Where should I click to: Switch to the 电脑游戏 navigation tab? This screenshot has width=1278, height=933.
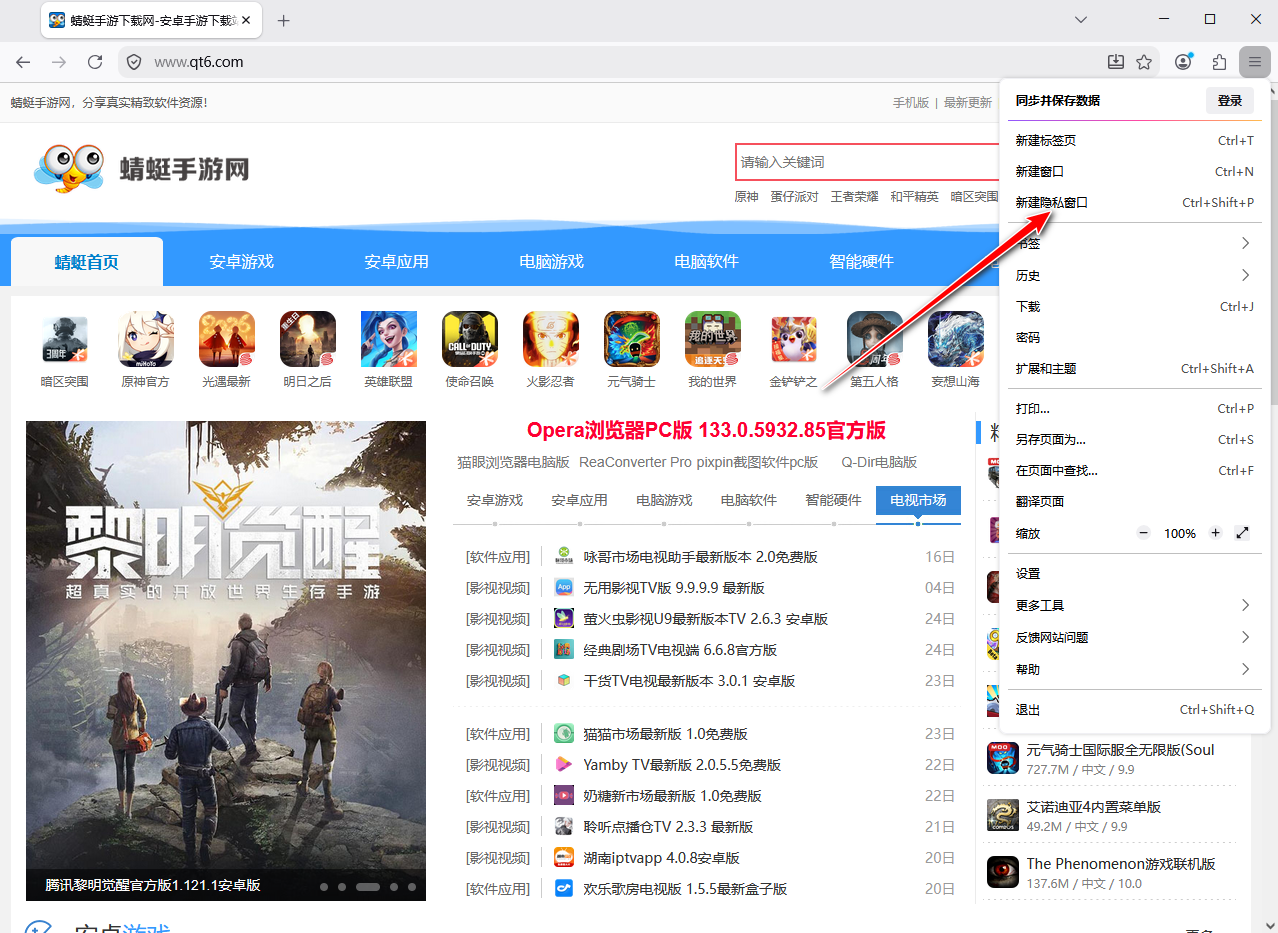(x=551, y=262)
